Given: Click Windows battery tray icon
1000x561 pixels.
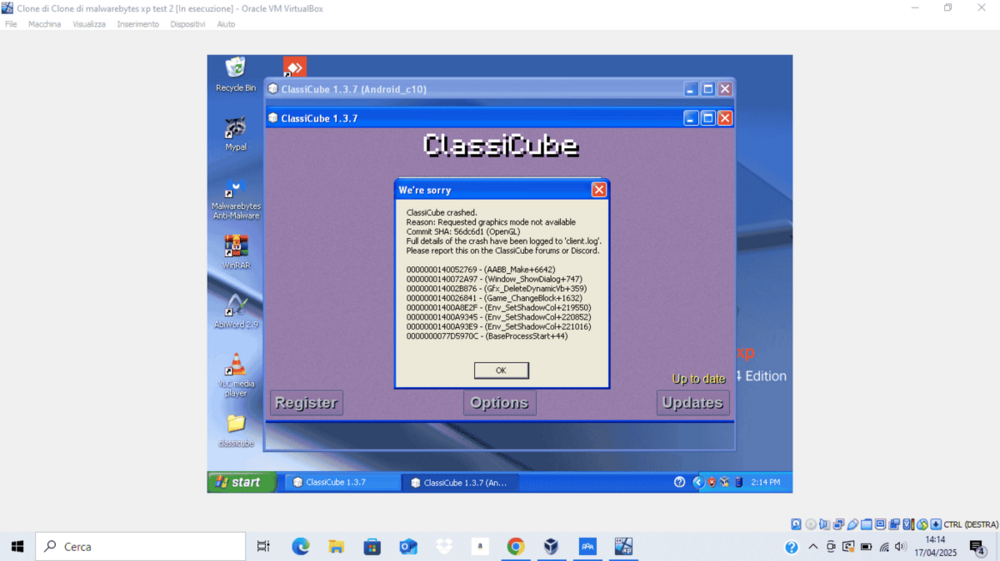Looking at the screenshot, I should [x=866, y=546].
